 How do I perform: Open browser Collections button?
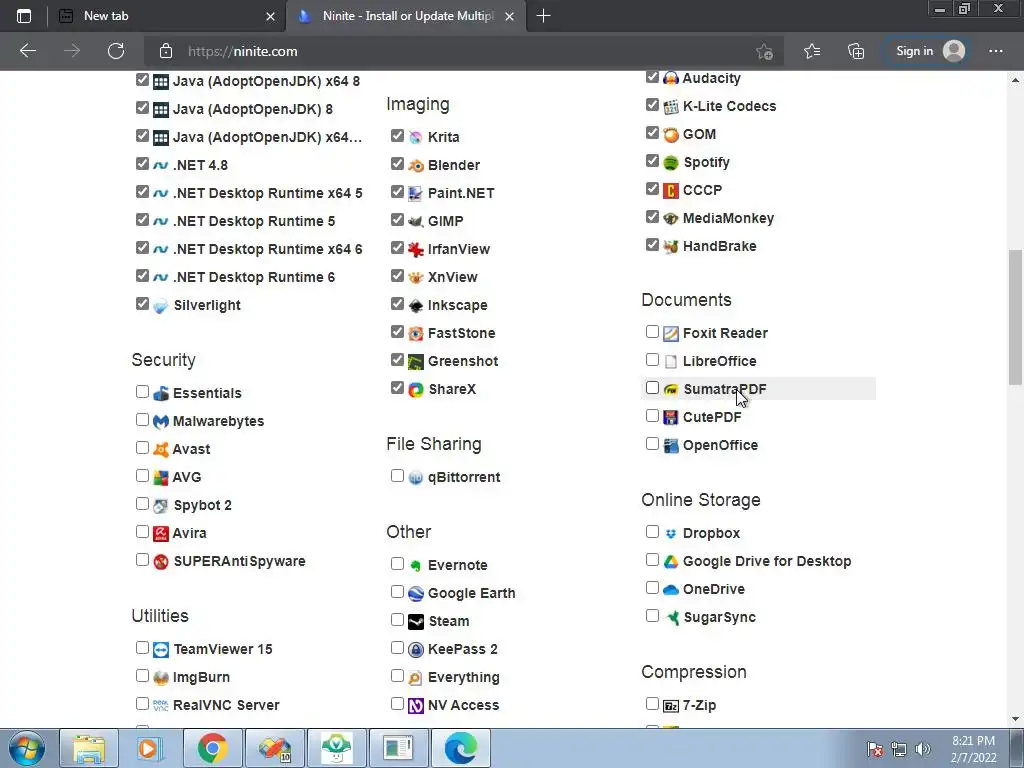(x=856, y=51)
